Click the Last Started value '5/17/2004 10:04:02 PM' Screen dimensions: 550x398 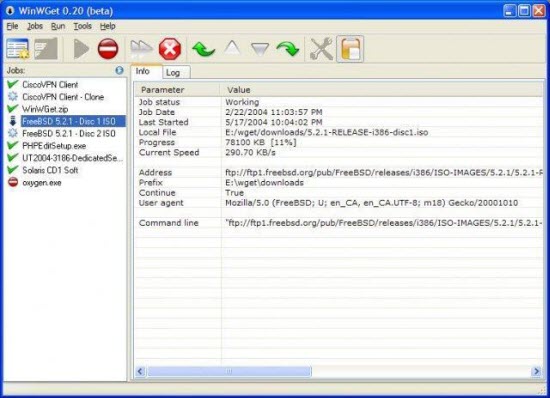274,122
